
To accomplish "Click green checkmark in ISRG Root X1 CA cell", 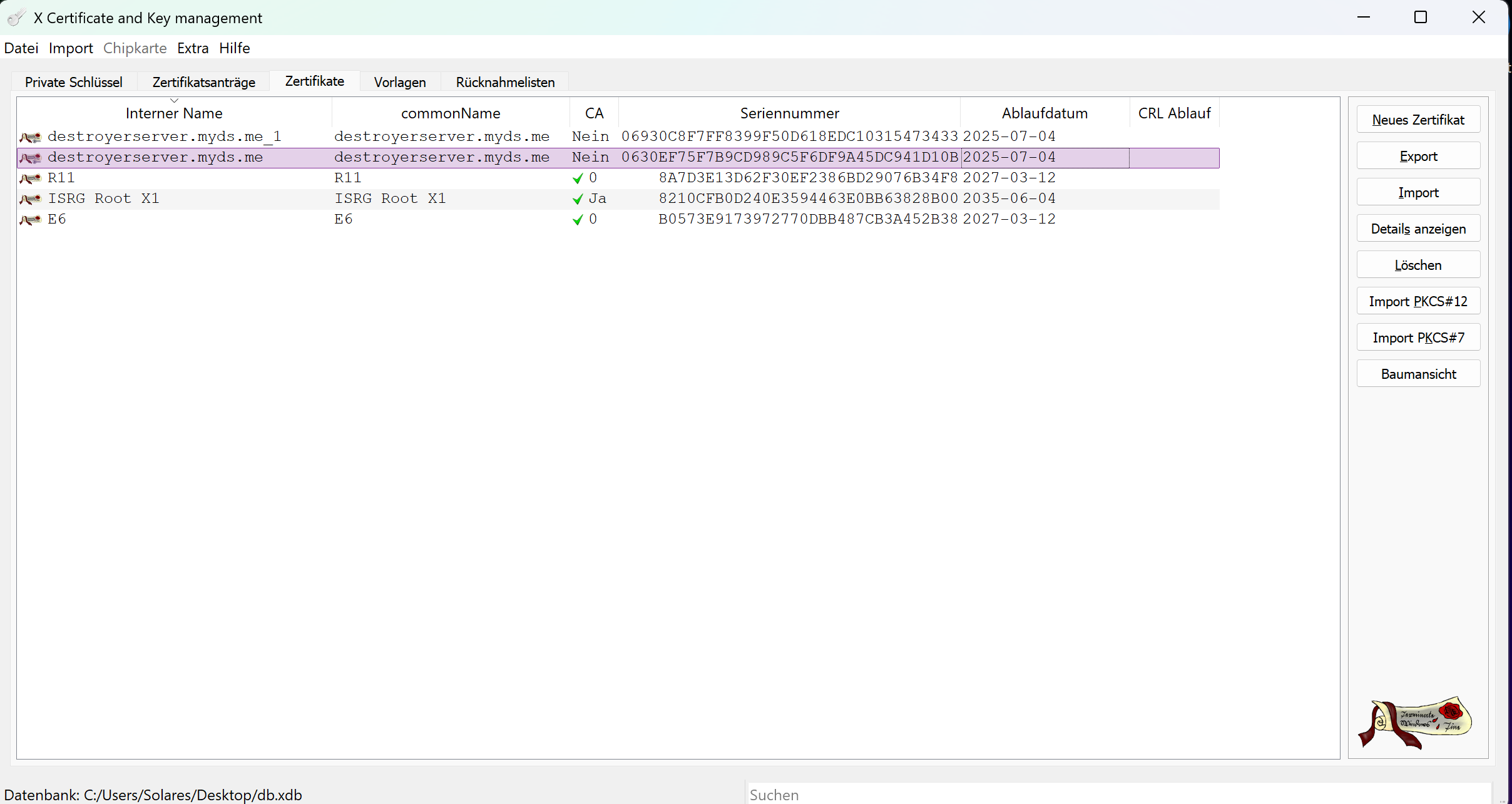I will 578,199.
